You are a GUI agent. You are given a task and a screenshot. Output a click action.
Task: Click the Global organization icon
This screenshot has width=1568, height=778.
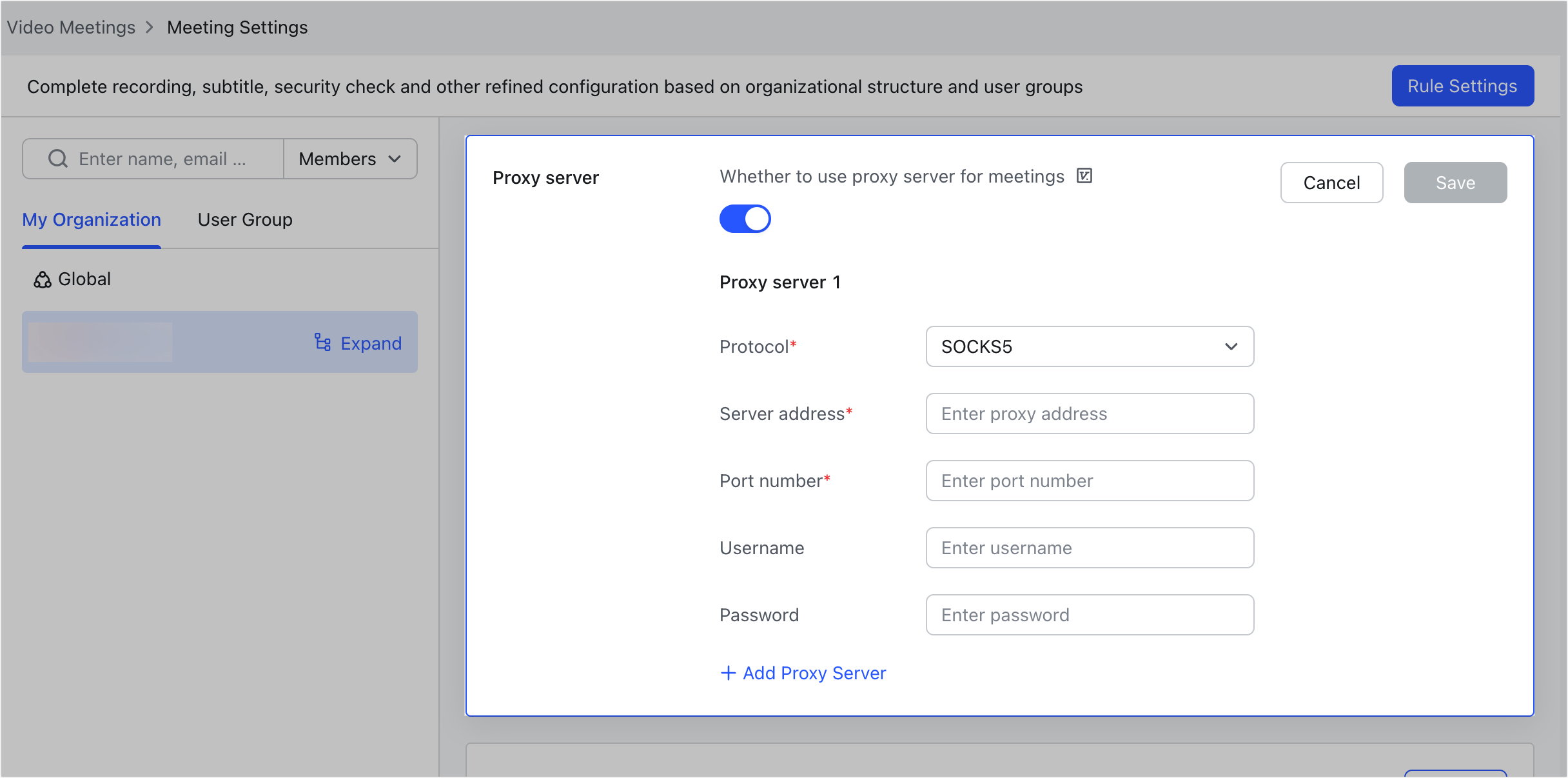coord(43,279)
